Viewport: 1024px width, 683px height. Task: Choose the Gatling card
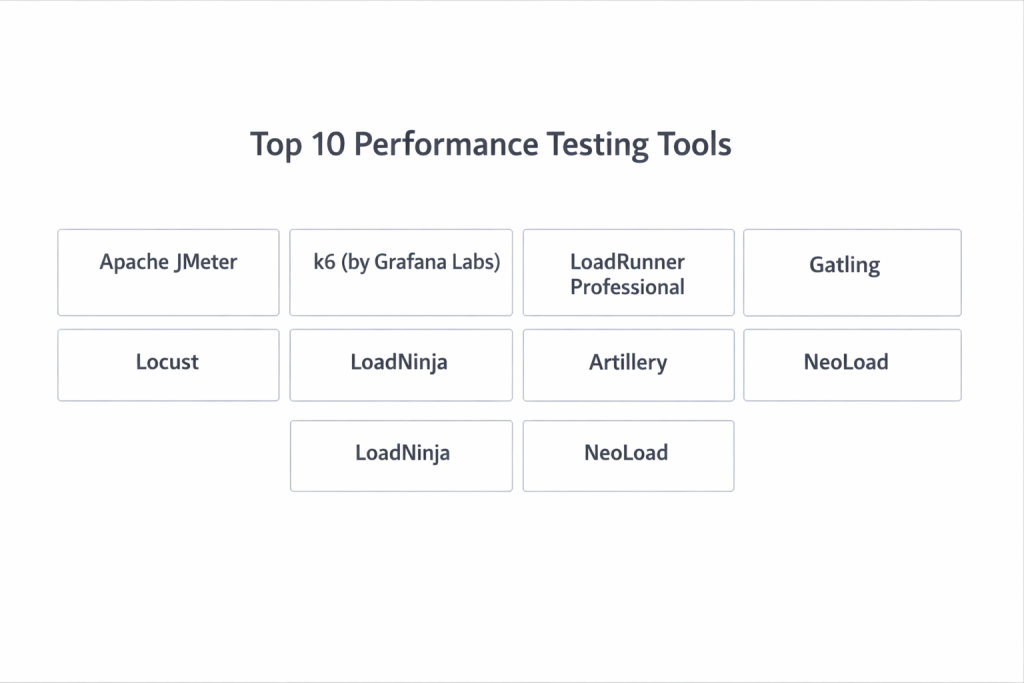[852, 272]
